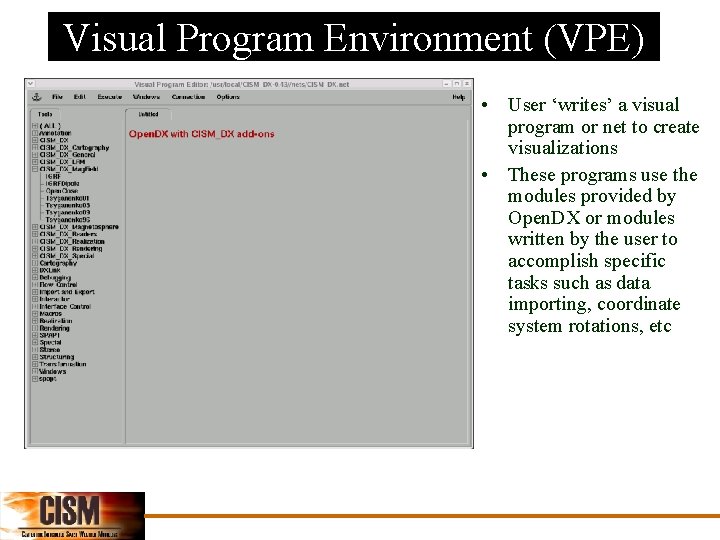Select the Tsyganenko05 module
Image resolution: width=720 pixels, height=540 pixels.
(68, 206)
